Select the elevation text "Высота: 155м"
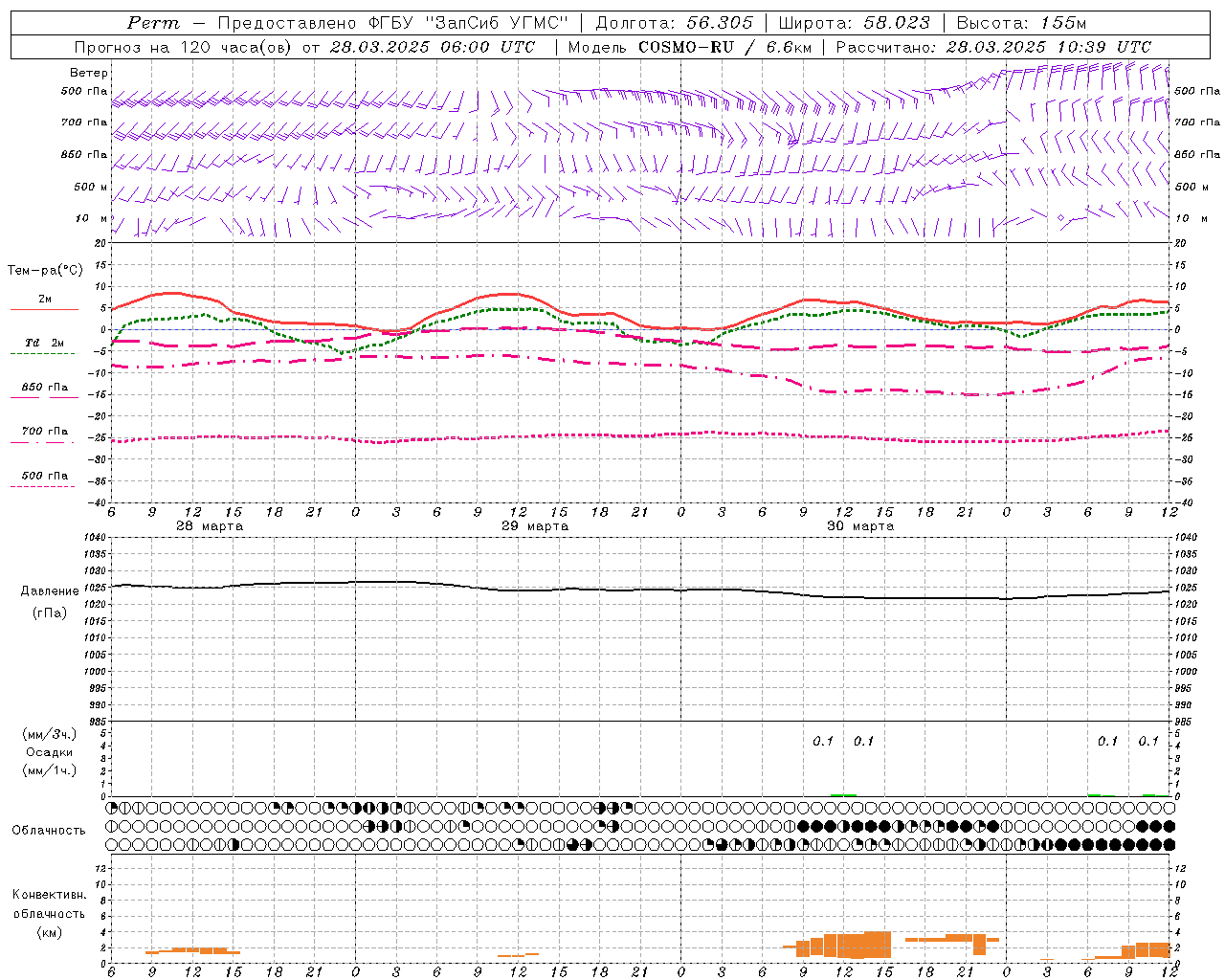 click(1021, 23)
